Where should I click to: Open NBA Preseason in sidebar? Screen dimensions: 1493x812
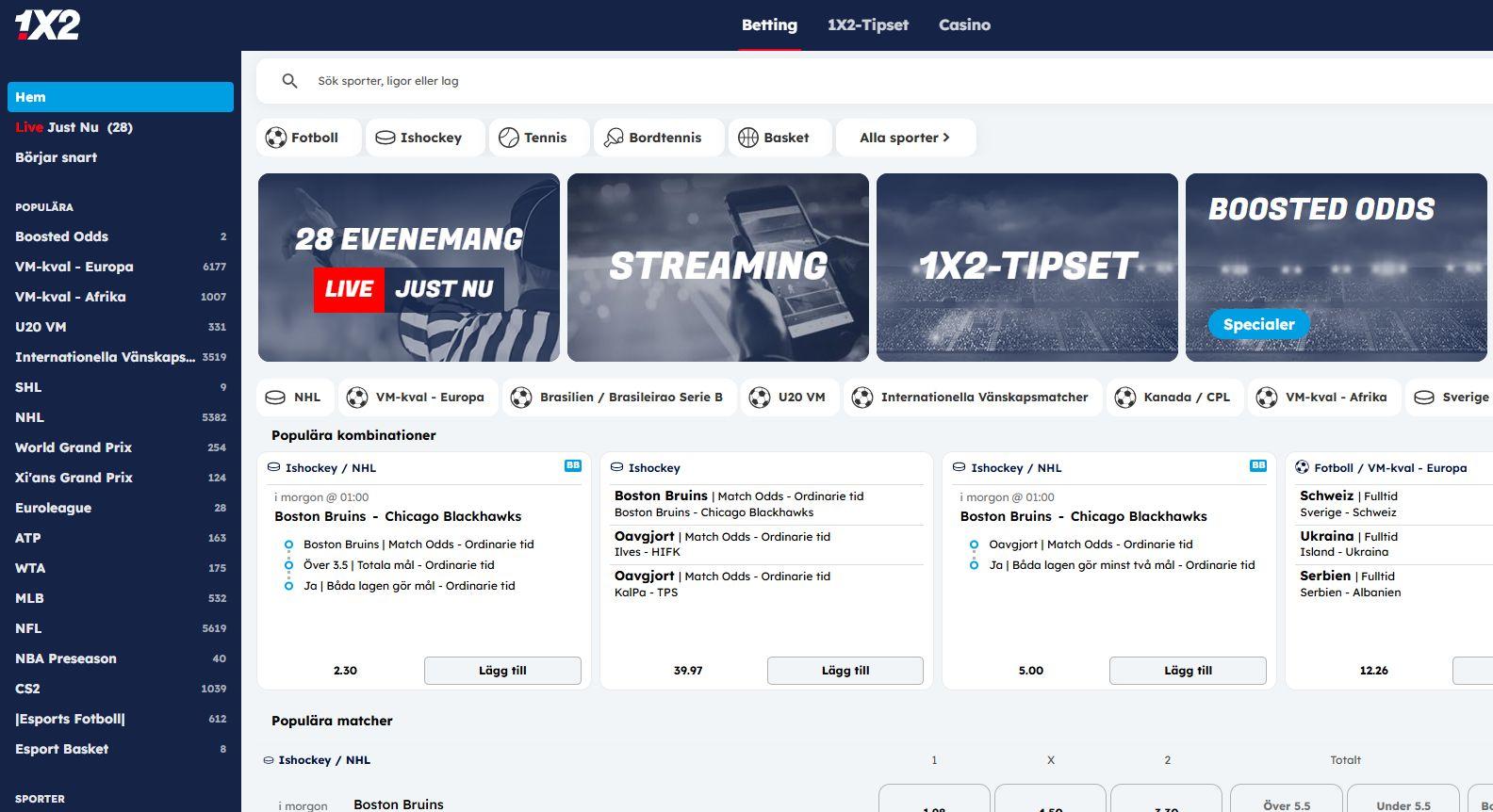pyautogui.click(x=121, y=658)
